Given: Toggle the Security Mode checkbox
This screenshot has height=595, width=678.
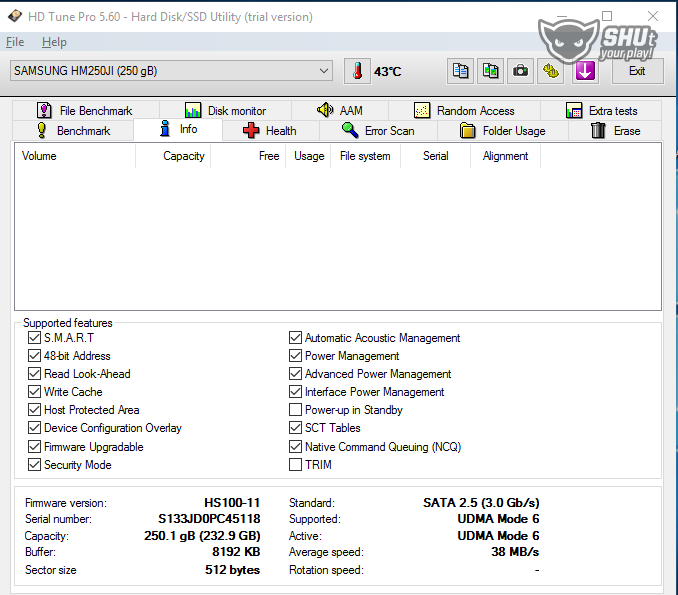Looking at the screenshot, I should coord(35,465).
